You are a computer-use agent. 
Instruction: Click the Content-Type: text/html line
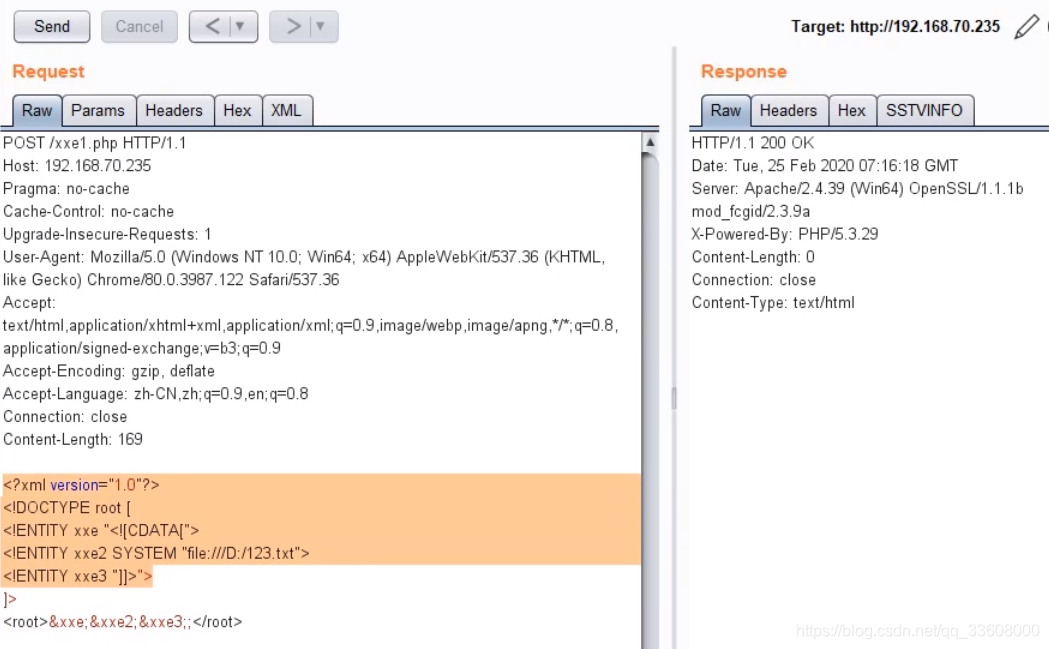773,302
